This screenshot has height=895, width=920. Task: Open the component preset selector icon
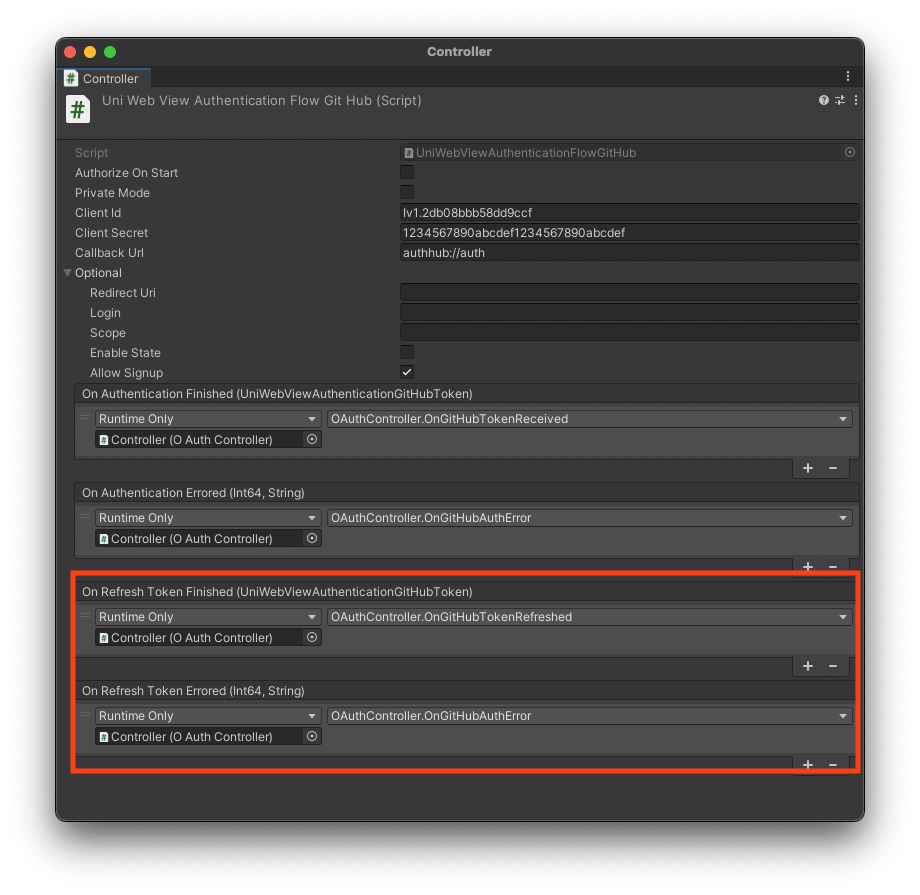840,100
